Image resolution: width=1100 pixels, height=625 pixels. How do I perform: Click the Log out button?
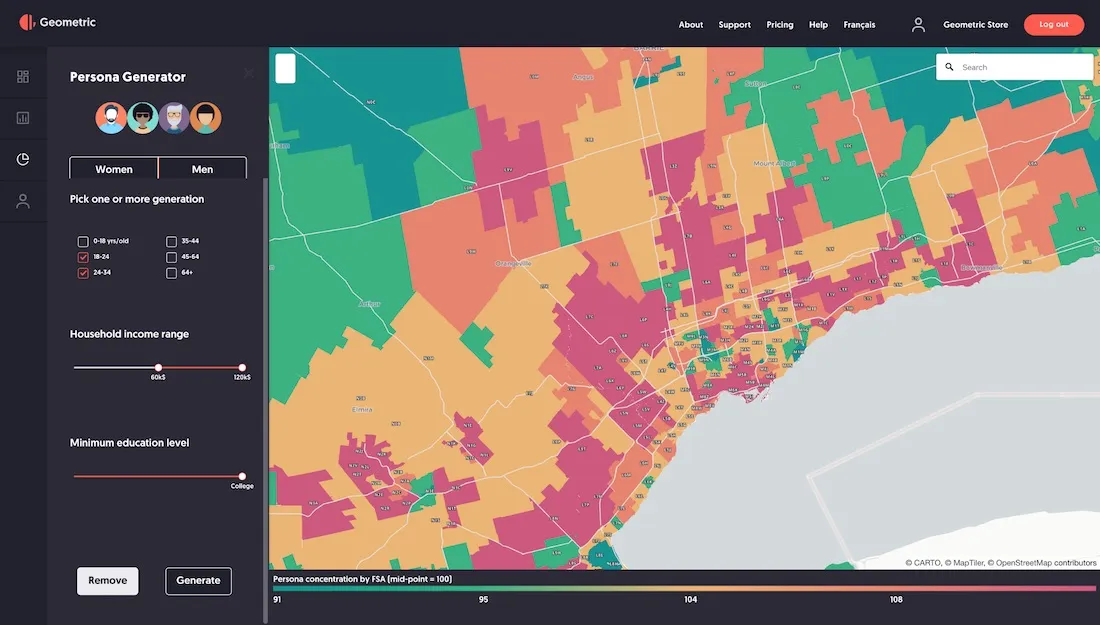(x=1053, y=25)
